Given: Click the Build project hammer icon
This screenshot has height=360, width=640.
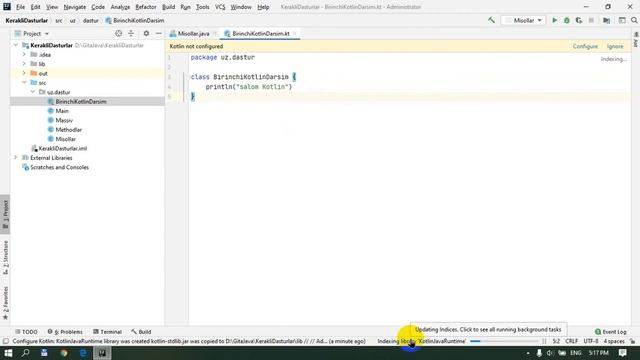Looking at the screenshot, I should point(491,20).
